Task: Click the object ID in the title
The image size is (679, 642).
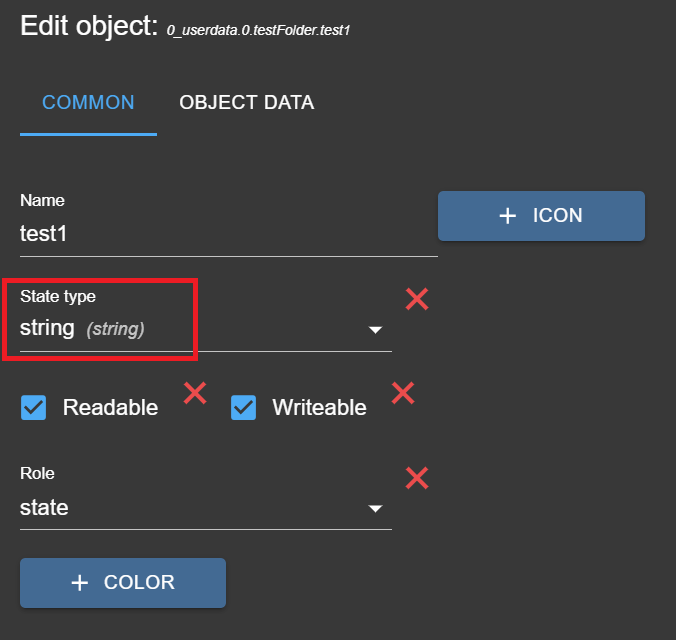Action: (258, 31)
